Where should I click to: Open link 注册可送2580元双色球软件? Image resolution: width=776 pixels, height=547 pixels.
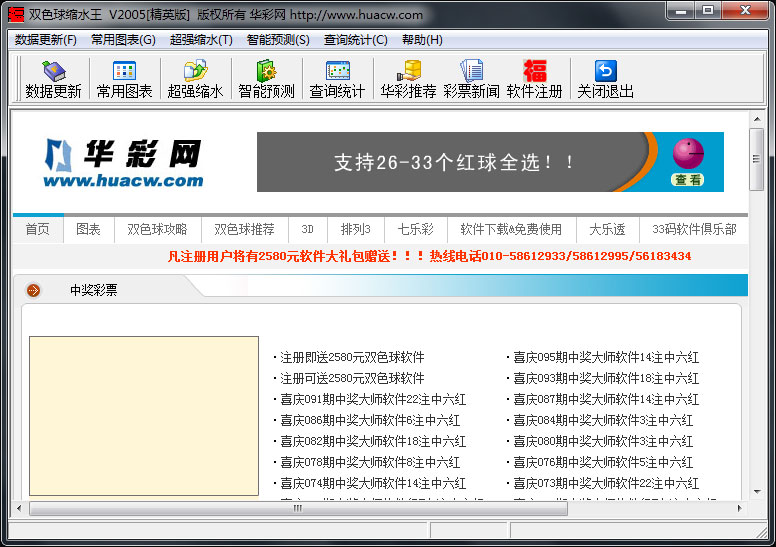(x=352, y=378)
